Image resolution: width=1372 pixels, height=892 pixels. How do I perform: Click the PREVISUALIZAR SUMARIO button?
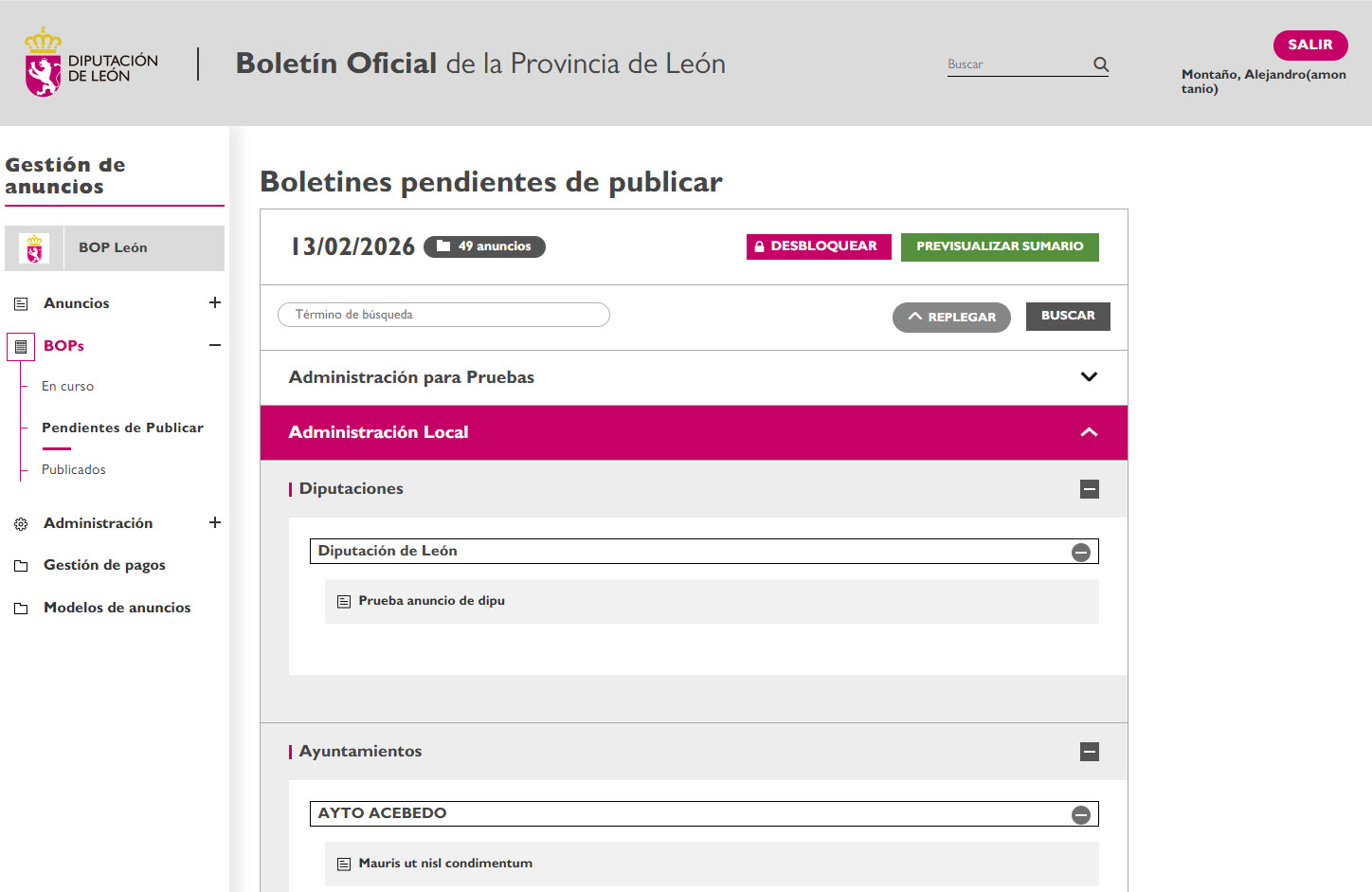point(1000,246)
